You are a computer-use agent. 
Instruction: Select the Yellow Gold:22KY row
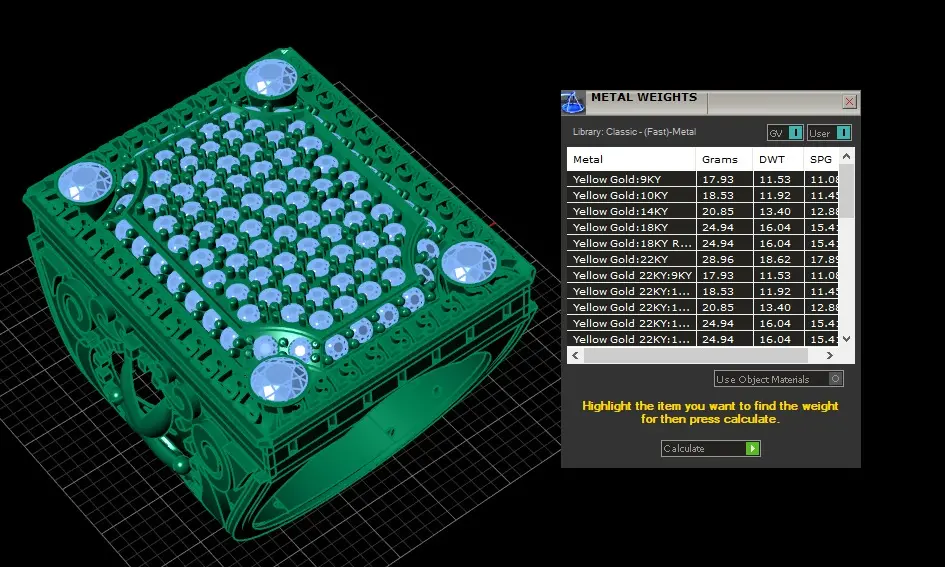(x=702, y=259)
